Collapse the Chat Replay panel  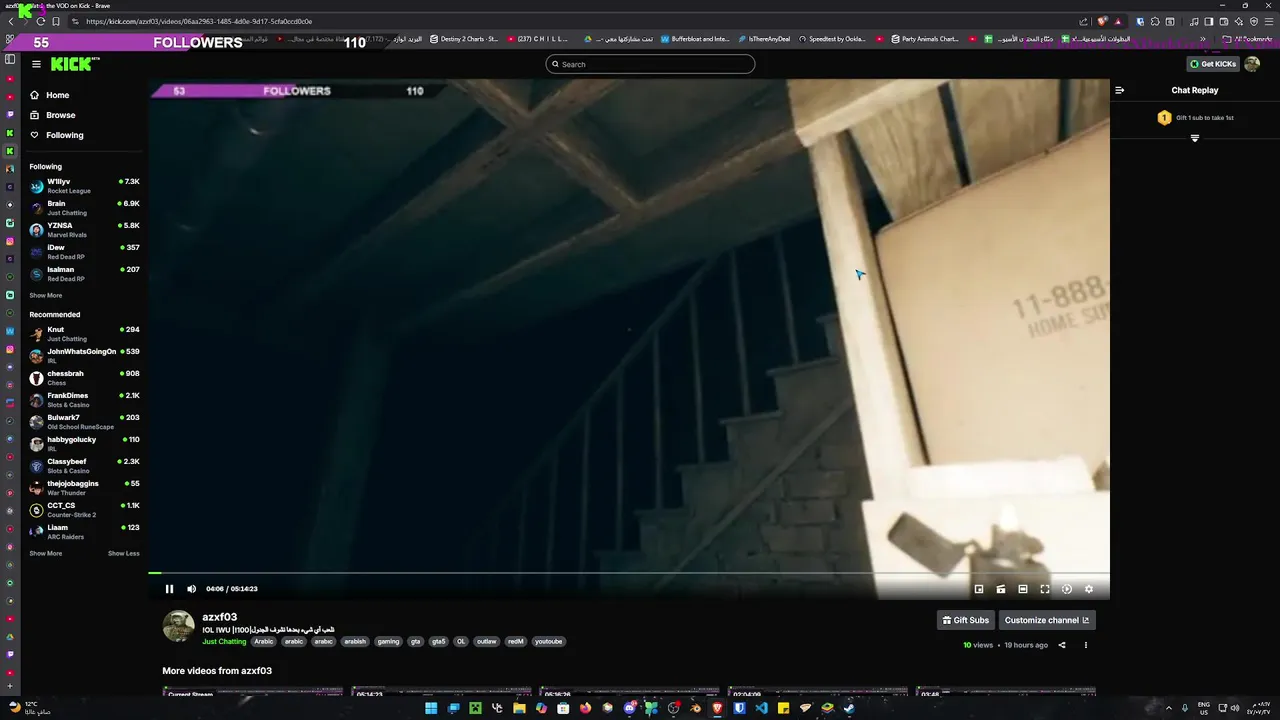[x=1120, y=90]
